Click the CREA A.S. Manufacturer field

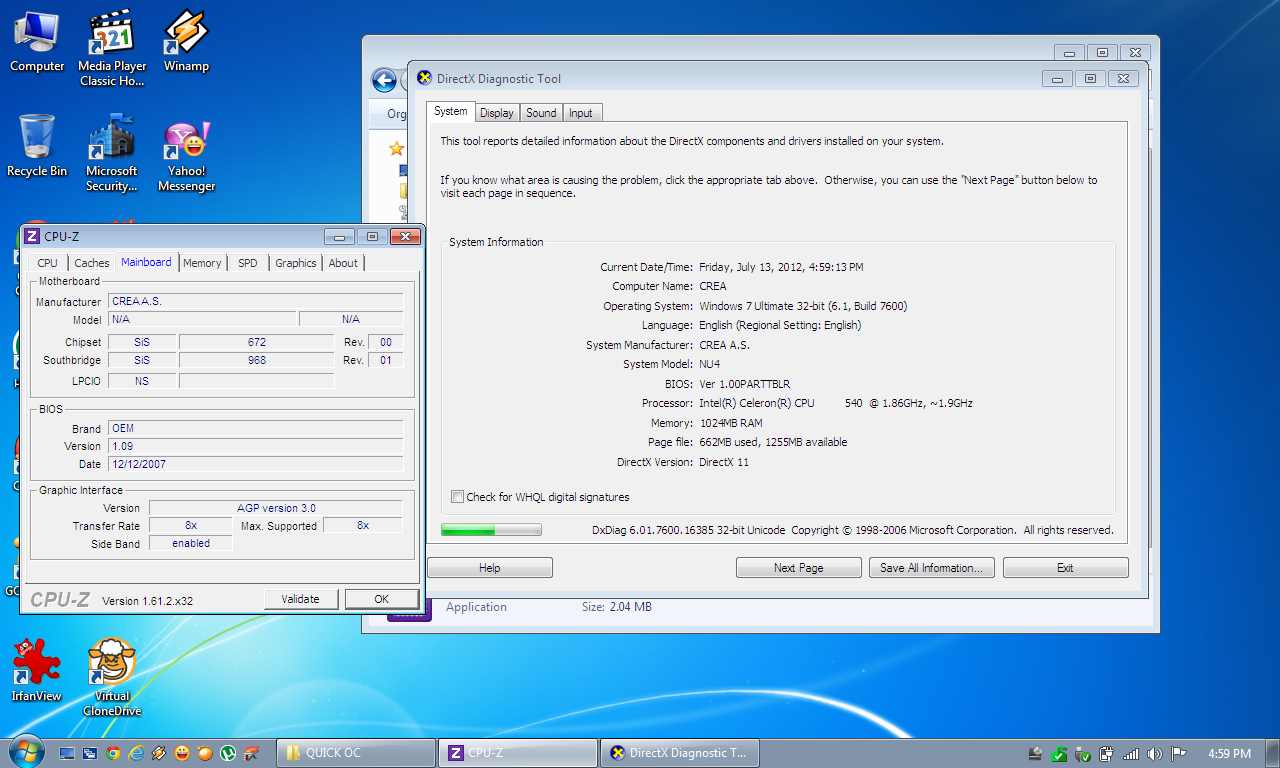pos(256,301)
